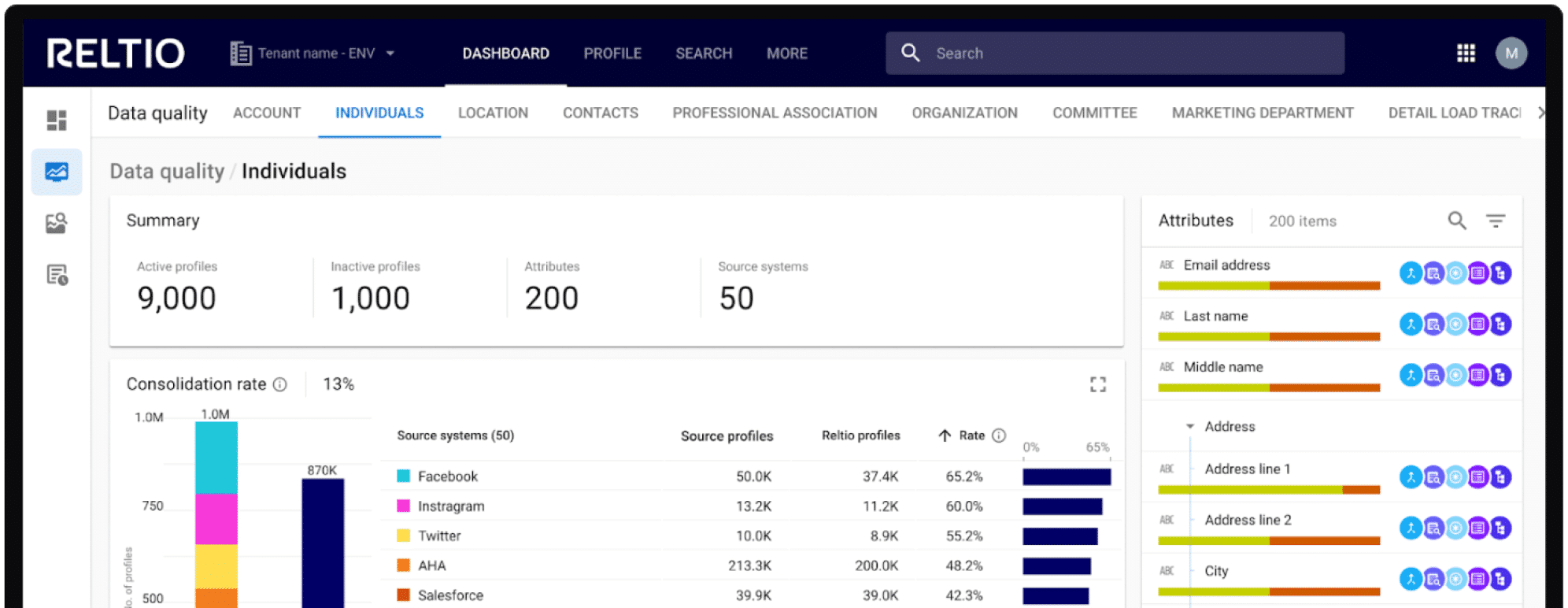Image resolution: width=1568 pixels, height=608 pixels.
Task: Click the Attributes panel search icon
Action: click(x=1456, y=221)
